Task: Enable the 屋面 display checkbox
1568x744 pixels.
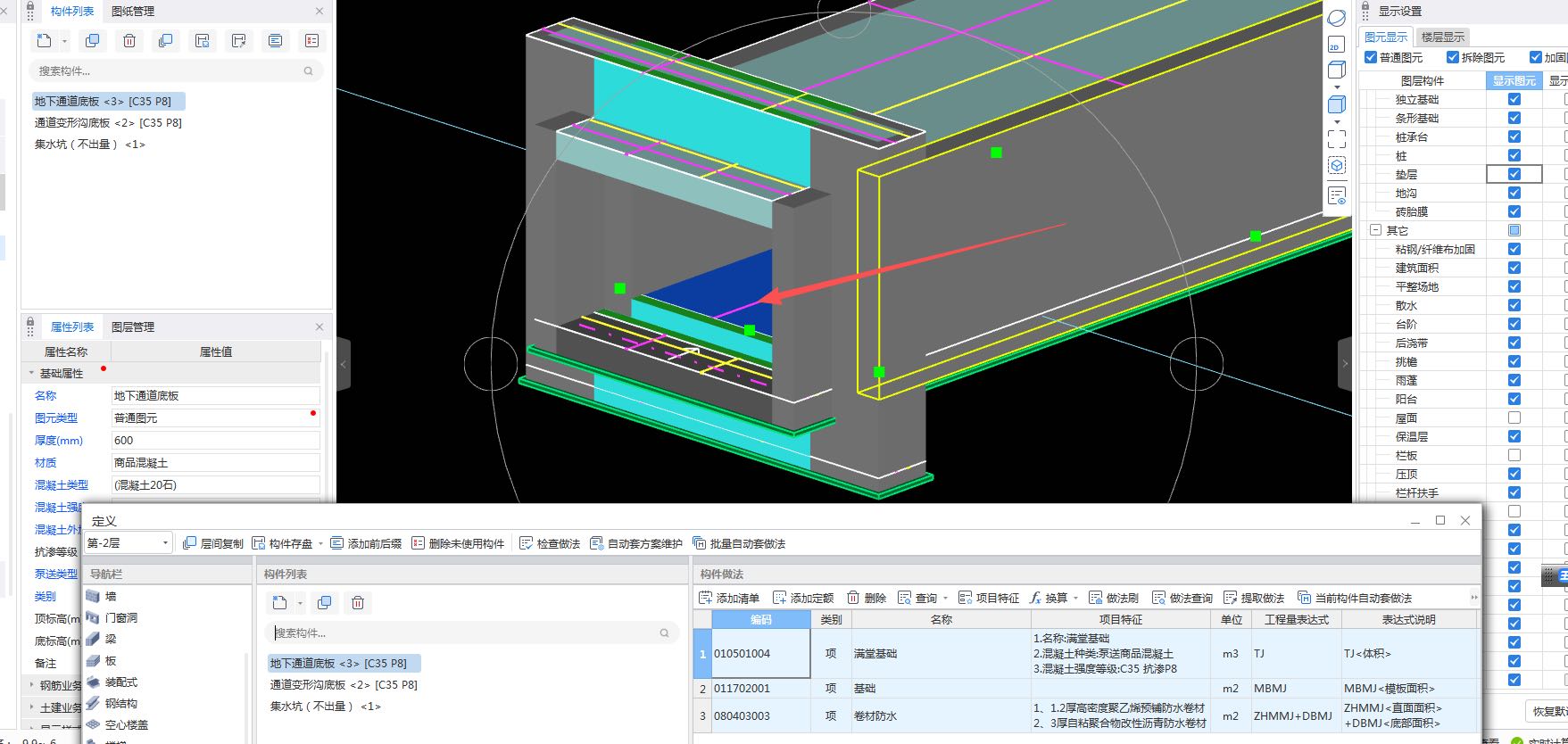Action: pyautogui.click(x=1514, y=417)
